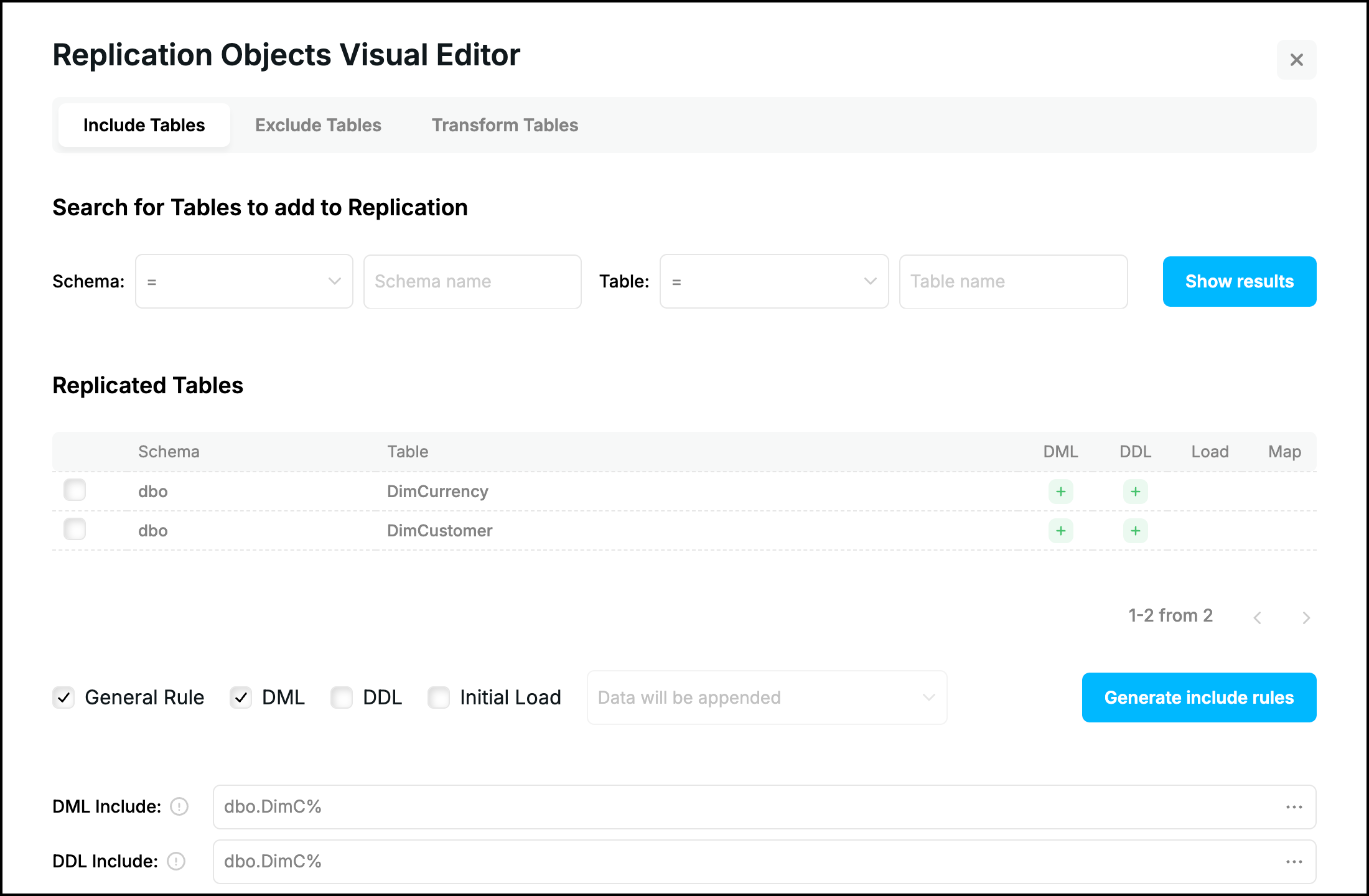
Task: Click the Show results button
Action: 1240,281
